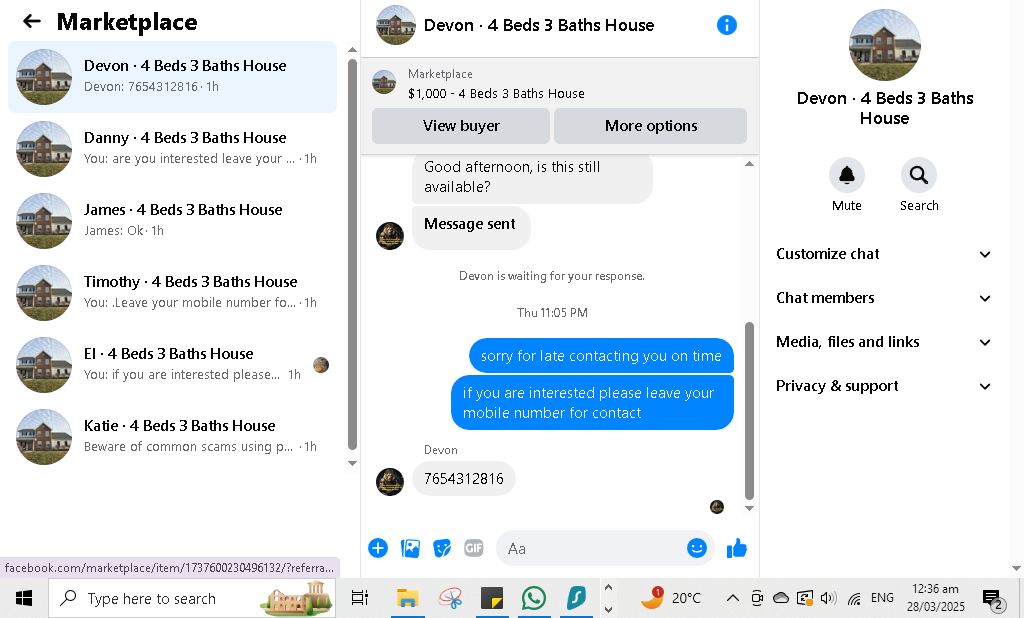Open weather widget showing 20°C
Screen dimensions: 1024x618
point(671,598)
